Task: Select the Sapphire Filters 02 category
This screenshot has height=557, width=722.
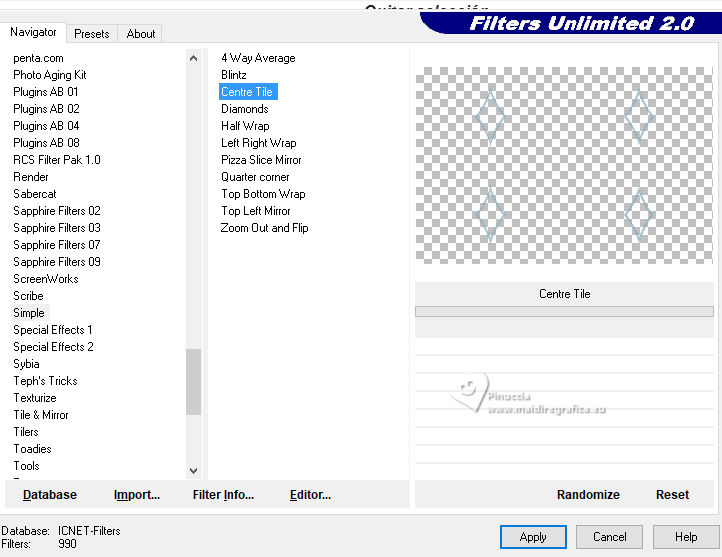Action: point(57,211)
